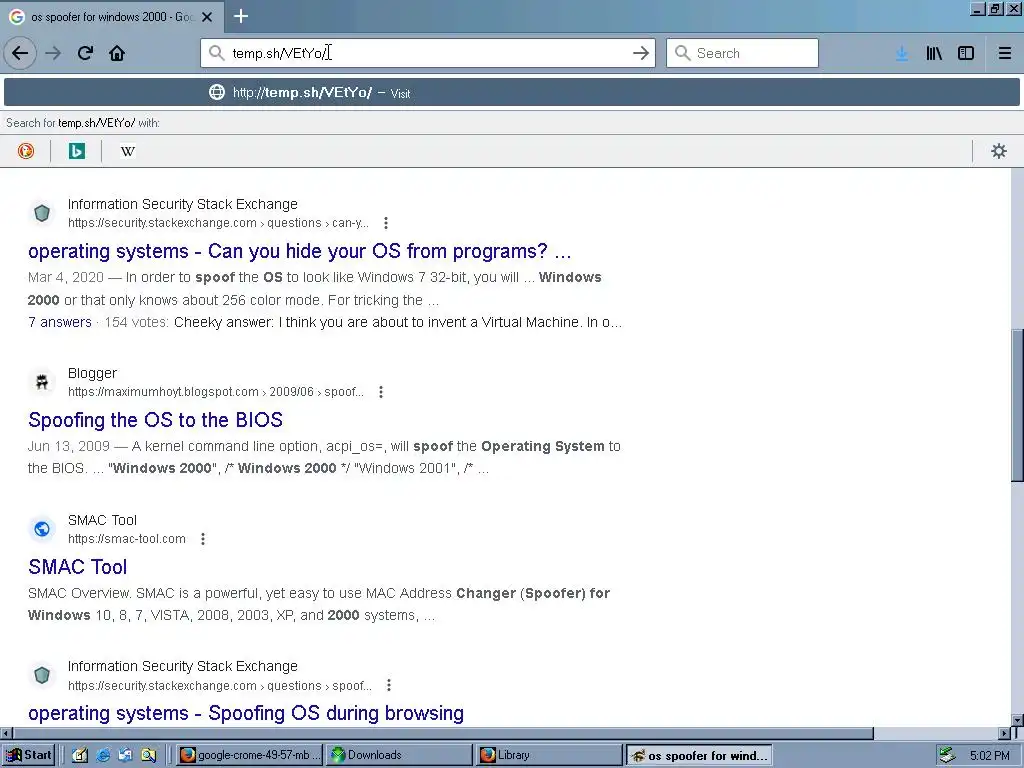Open more options for the SMAC Tool result
The image size is (1024, 768).
pyautogui.click(x=202, y=539)
